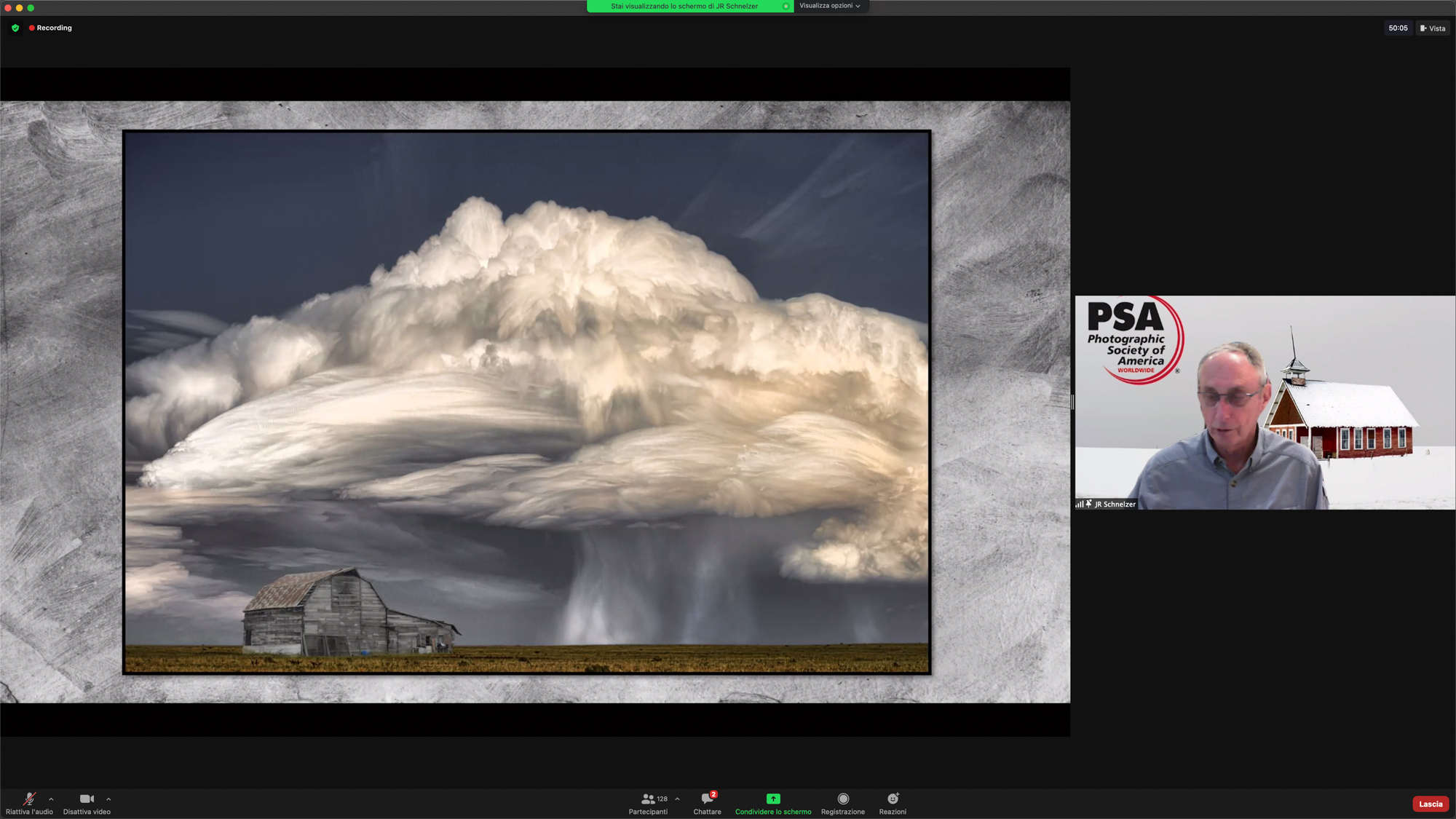Expand the participants chevron arrow
This screenshot has height=819, width=1456.
tap(677, 799)
